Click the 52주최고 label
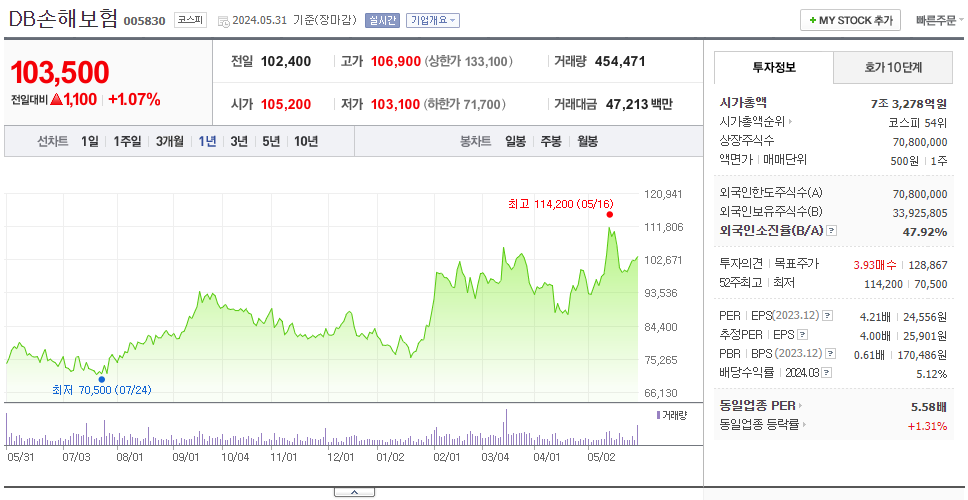The image size is (968, 500). pyautogui.click(x=741, y=283)
